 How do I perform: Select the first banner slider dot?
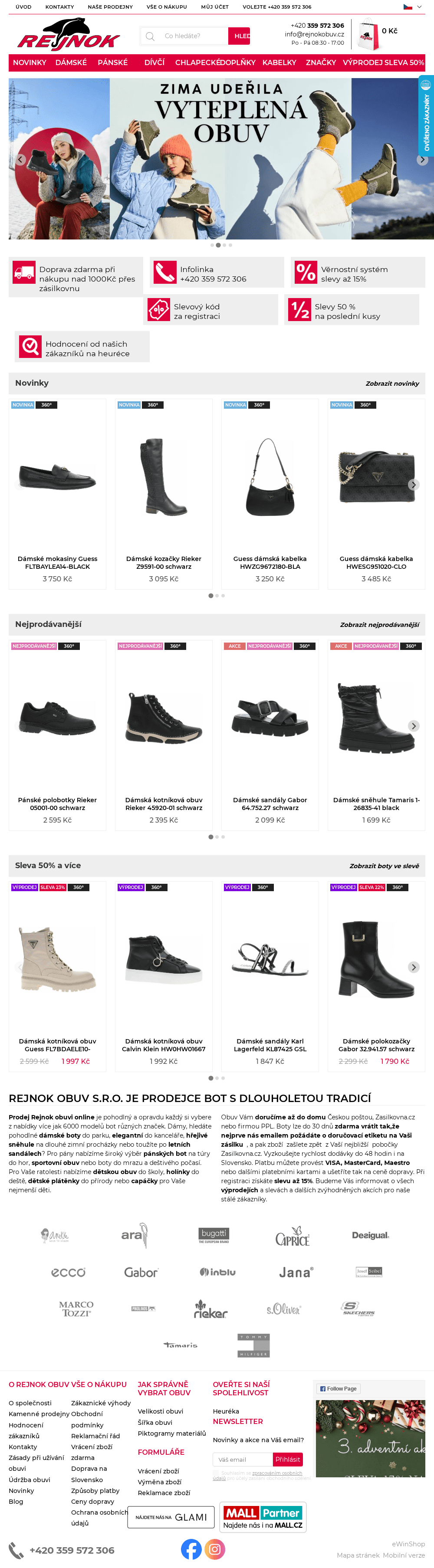pyautogui.click(x=212, y=245)
